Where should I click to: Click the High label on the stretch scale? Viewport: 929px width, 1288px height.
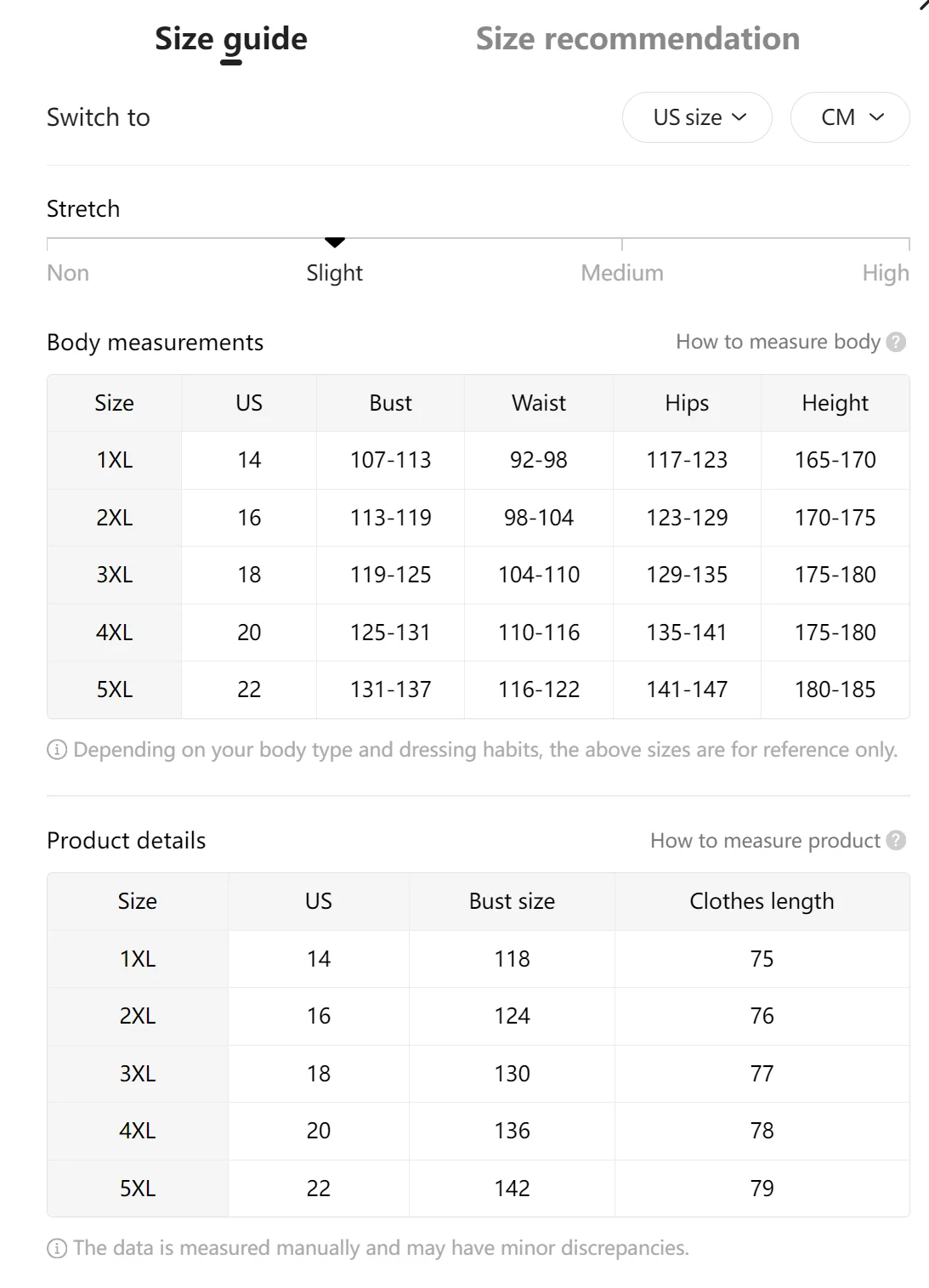click(x=886, y=273)
